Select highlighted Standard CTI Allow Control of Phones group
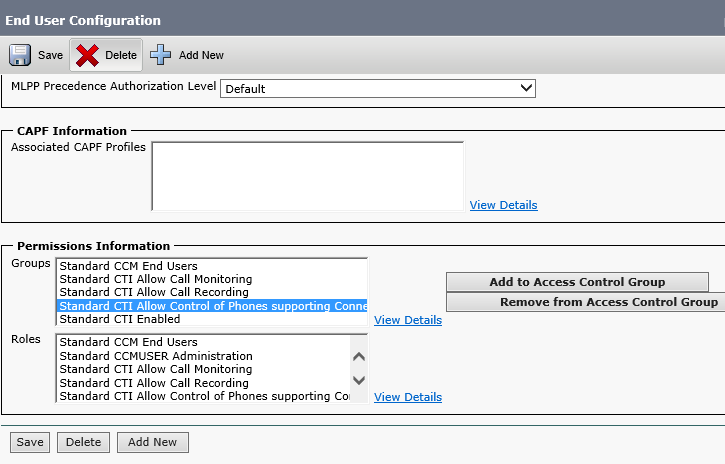 (x=212, y=306)
